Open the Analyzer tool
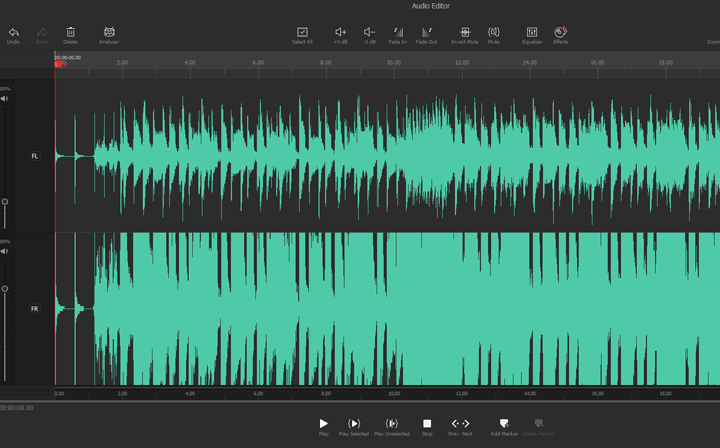 [x=109, y=33]
